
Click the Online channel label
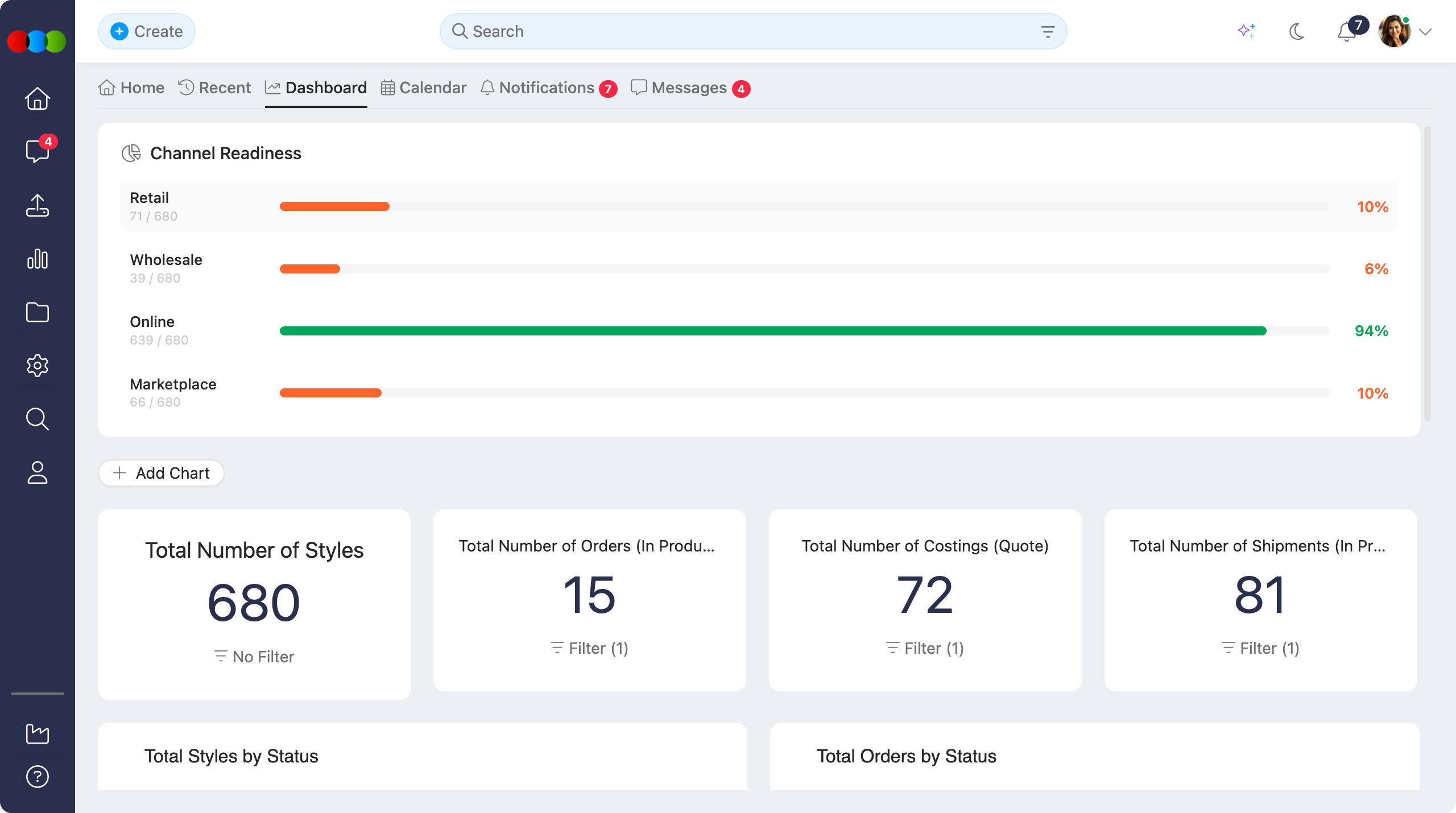pyautogui.click(x=152, y=322)
